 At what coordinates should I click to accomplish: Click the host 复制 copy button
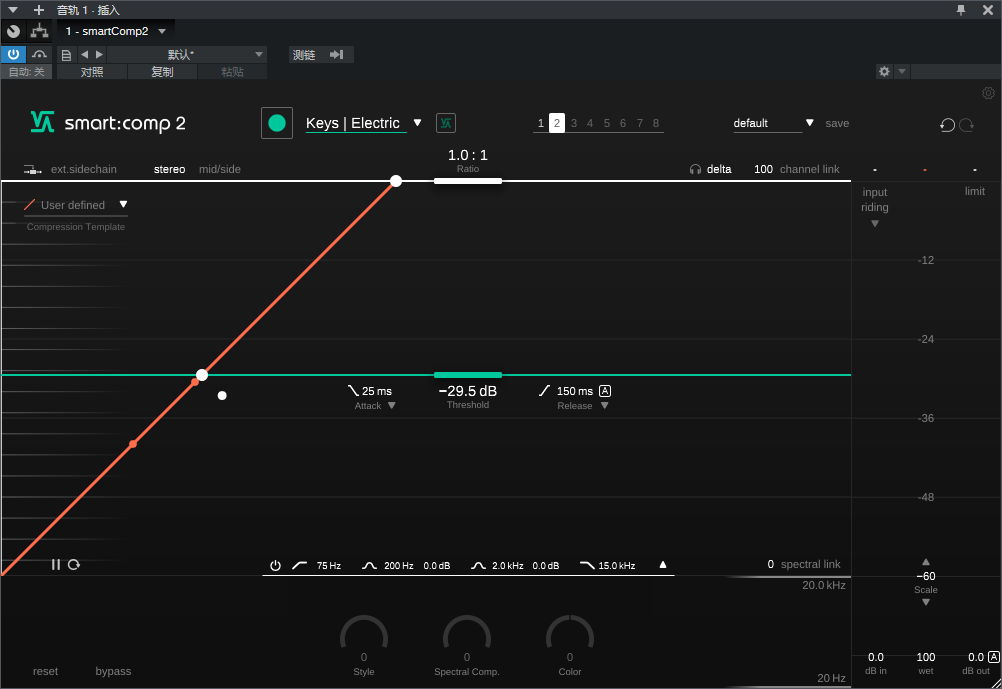coord(162,72)
